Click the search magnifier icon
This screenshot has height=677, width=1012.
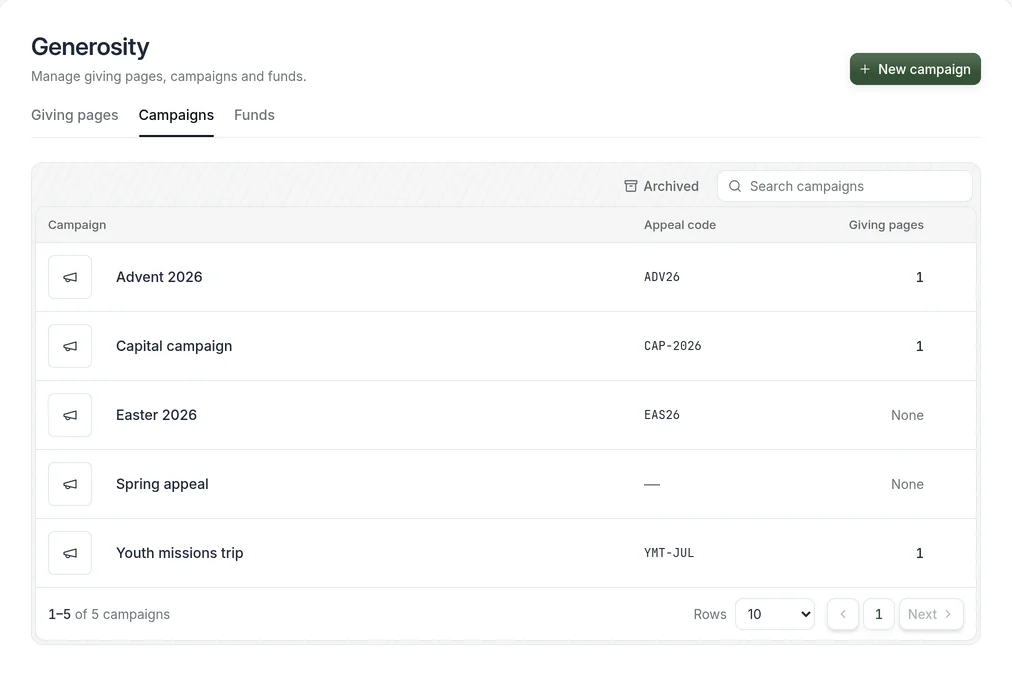[x=734, y=186]
